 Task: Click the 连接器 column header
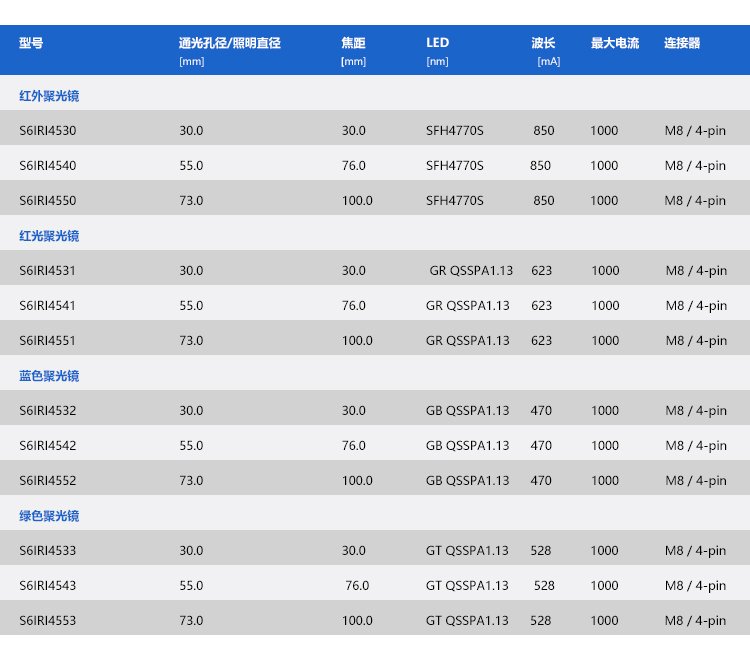click(682, 43)
